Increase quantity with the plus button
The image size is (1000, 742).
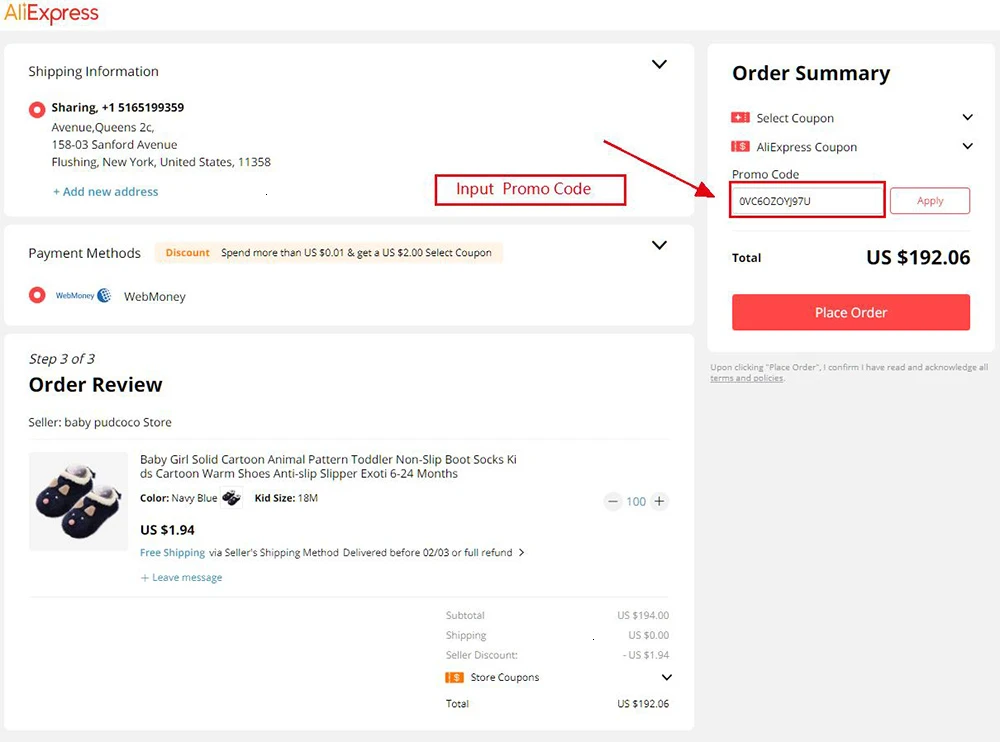click(x=659, y=501)
